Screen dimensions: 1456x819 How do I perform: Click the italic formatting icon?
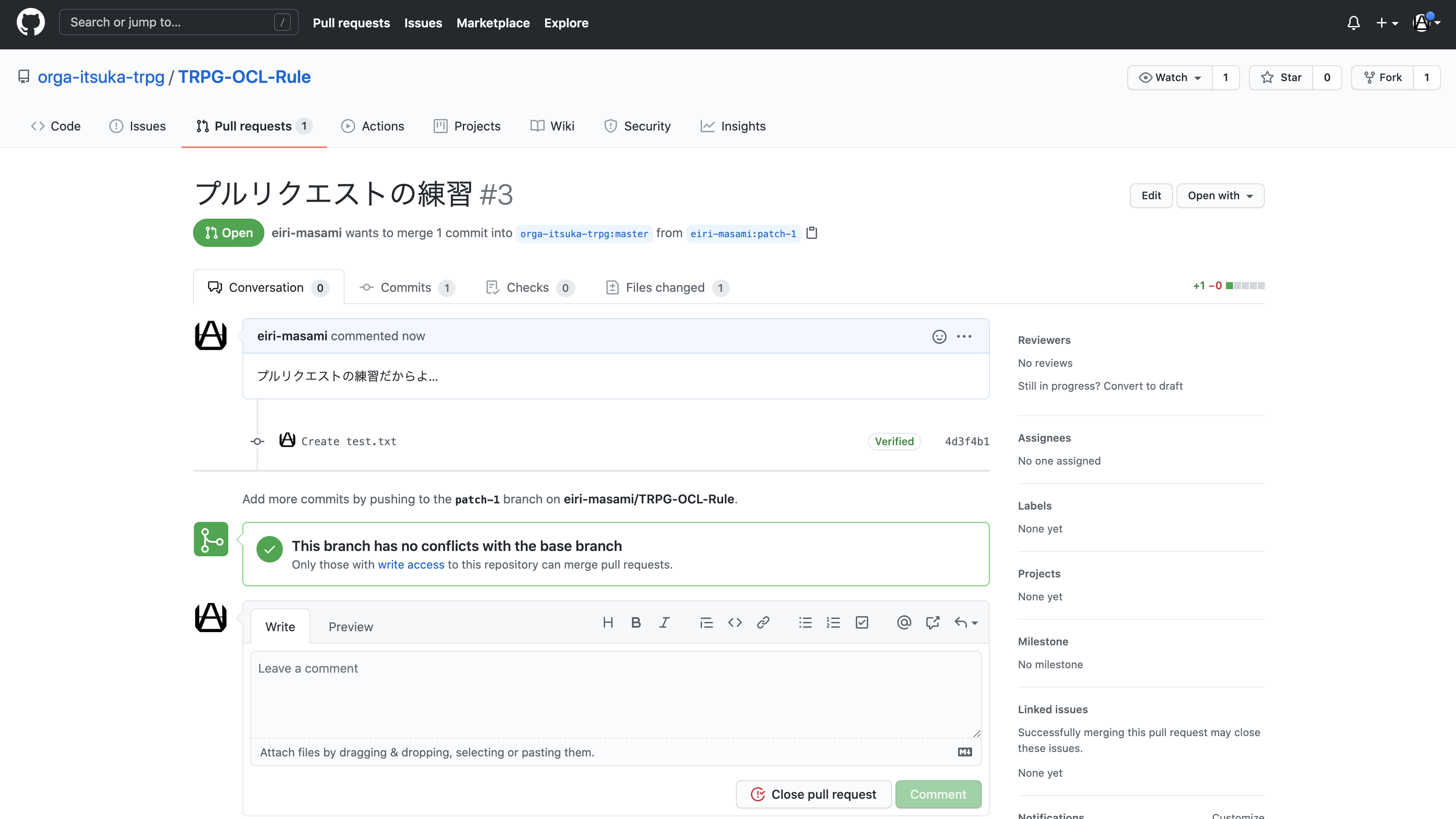tap(664, 622)
